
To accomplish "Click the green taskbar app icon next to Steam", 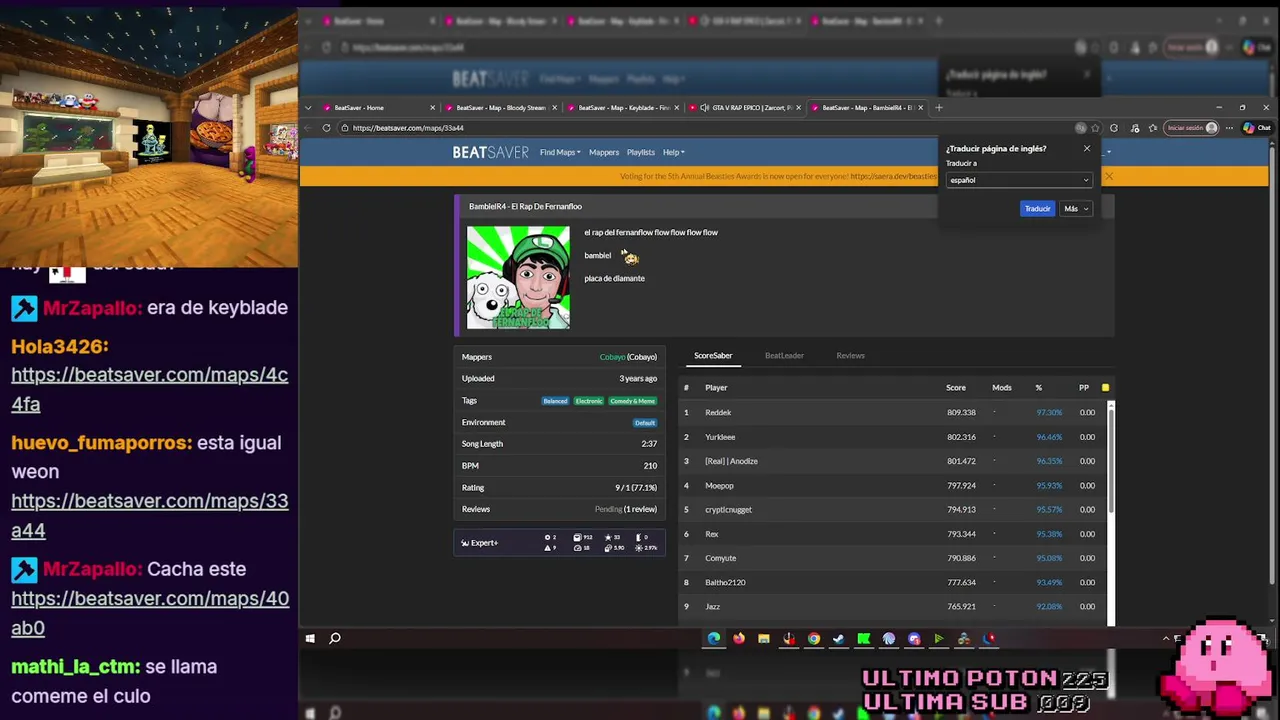I will tap(863, 638).
